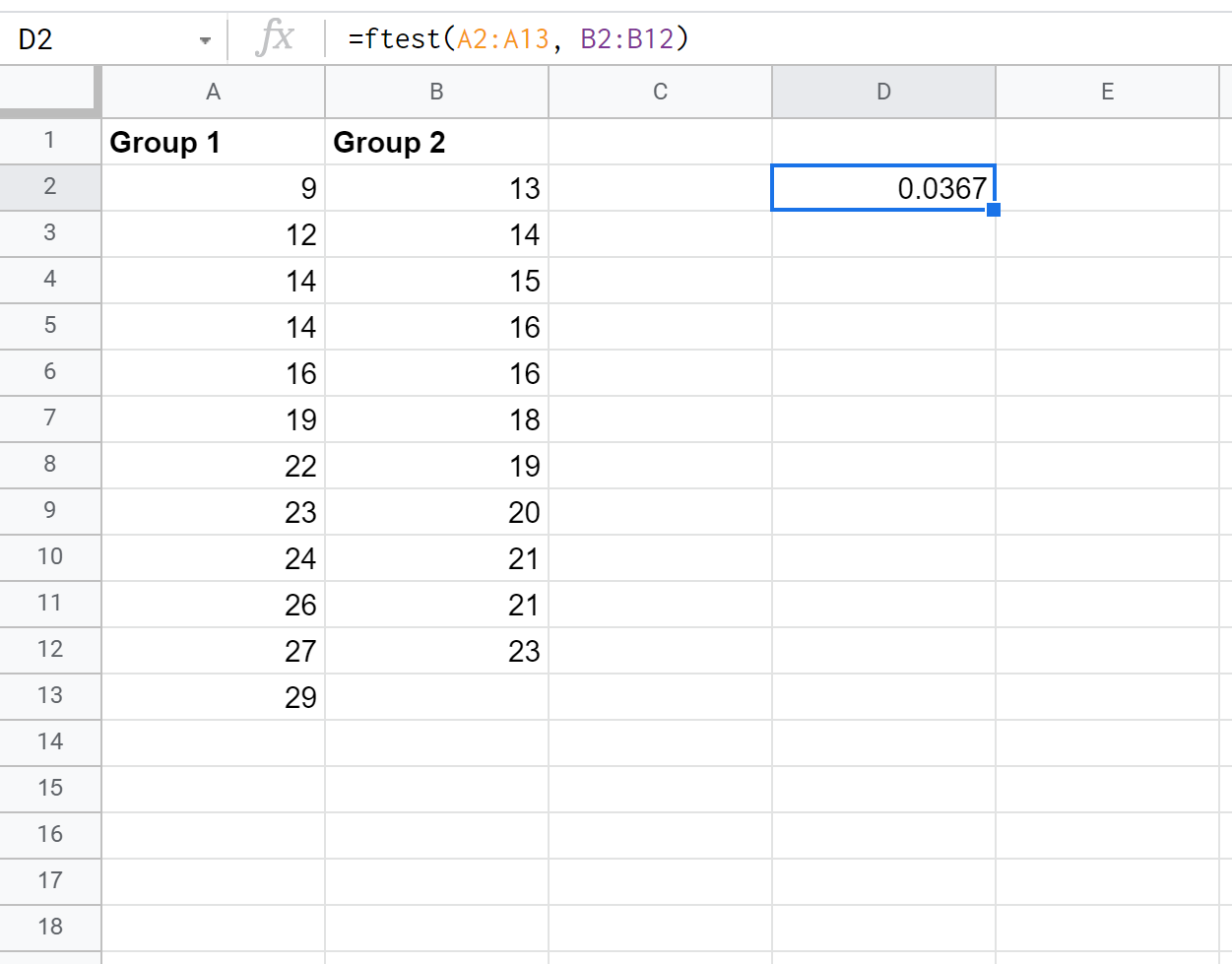Select column A header
The image size is (1232, 964).
(x=213, y=91)
